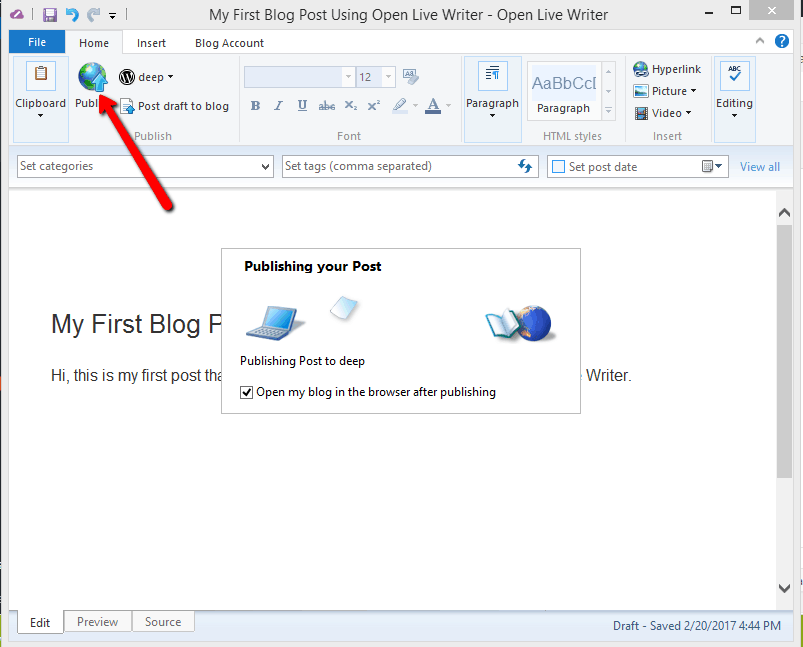
Task: Open the font size 12 dropdown
Action: (x=388, y=77)
